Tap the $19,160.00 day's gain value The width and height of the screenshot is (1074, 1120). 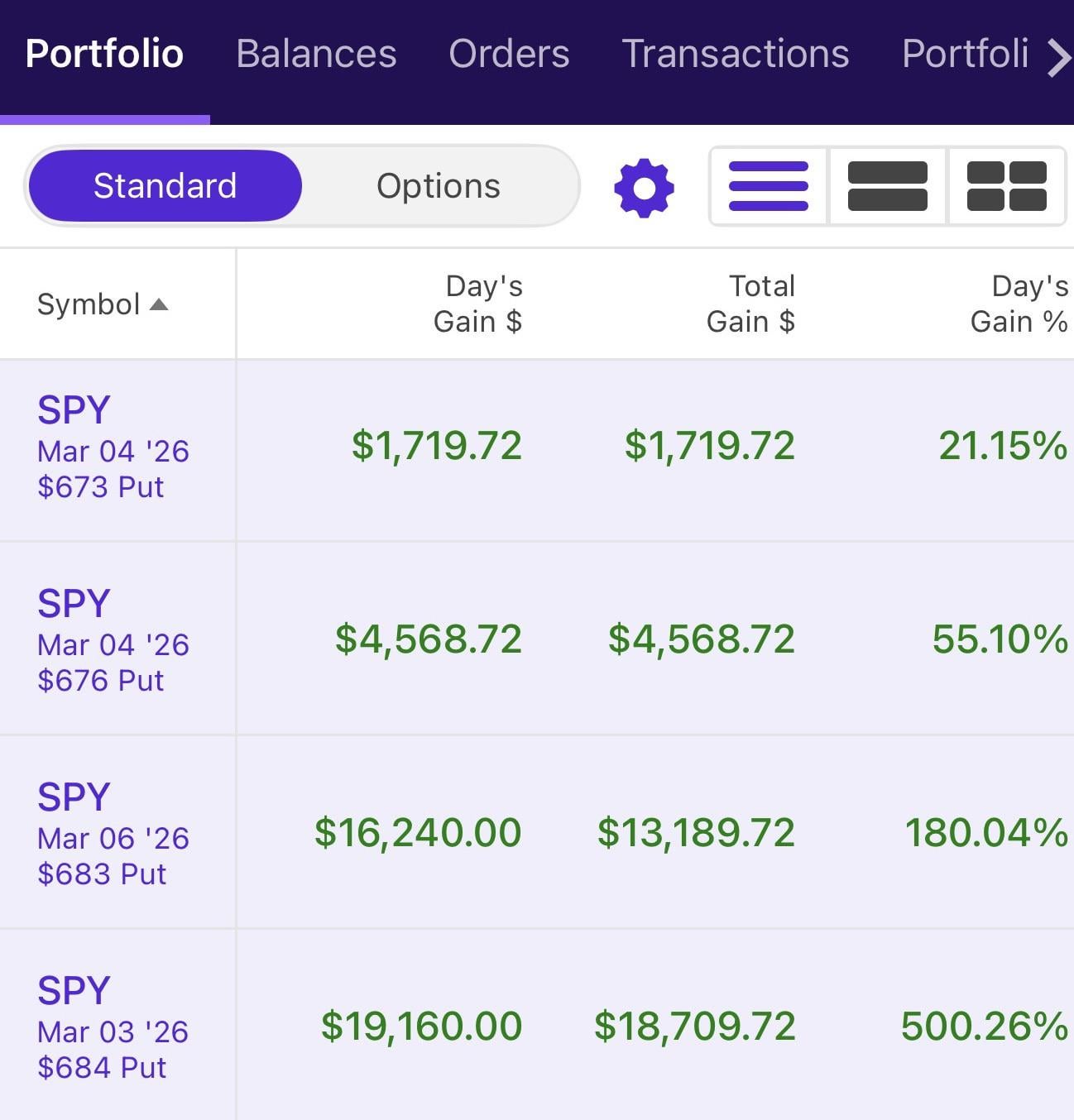point(421,1026)
